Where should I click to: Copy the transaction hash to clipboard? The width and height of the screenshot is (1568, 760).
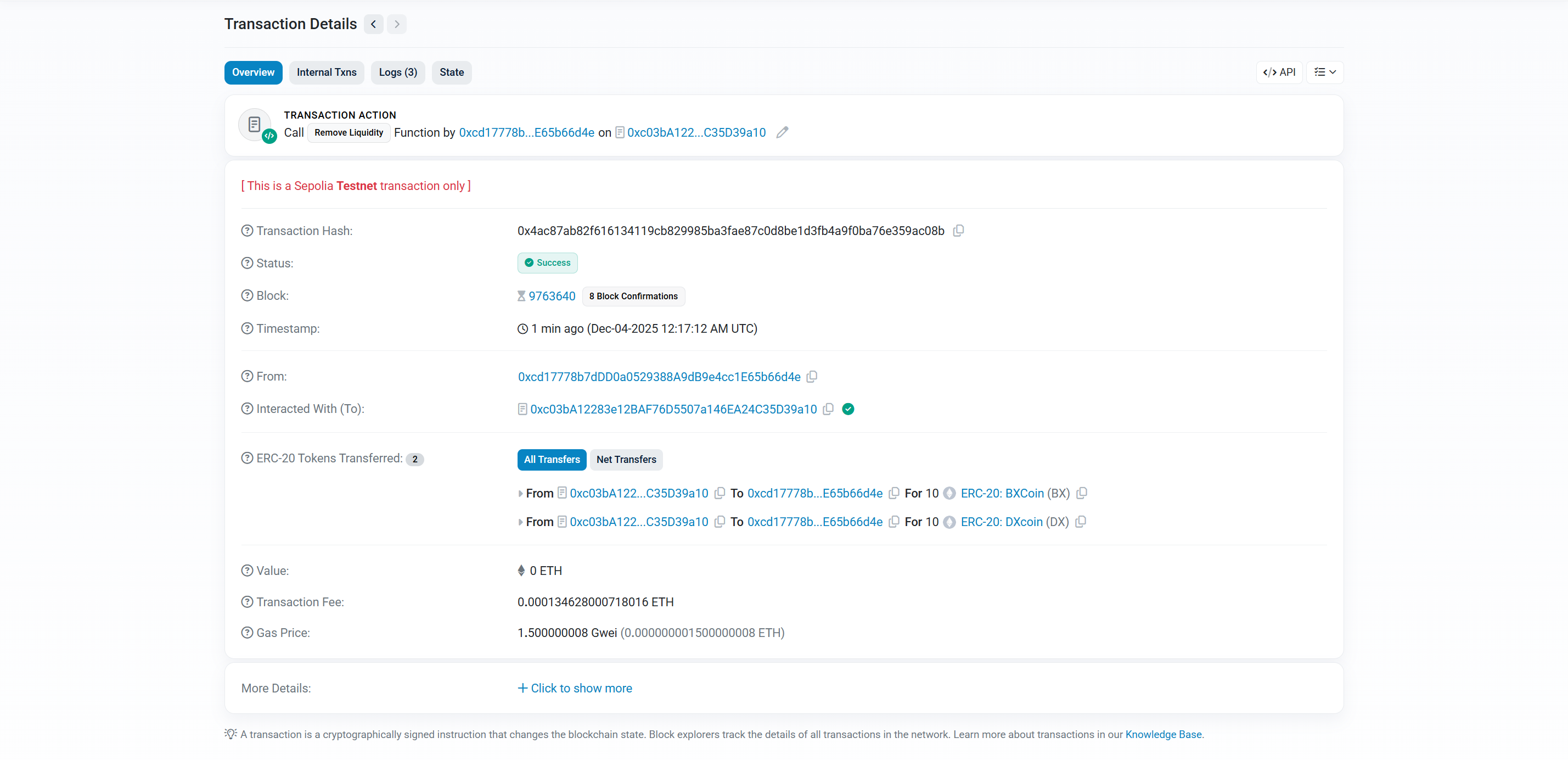pos(958,230)
